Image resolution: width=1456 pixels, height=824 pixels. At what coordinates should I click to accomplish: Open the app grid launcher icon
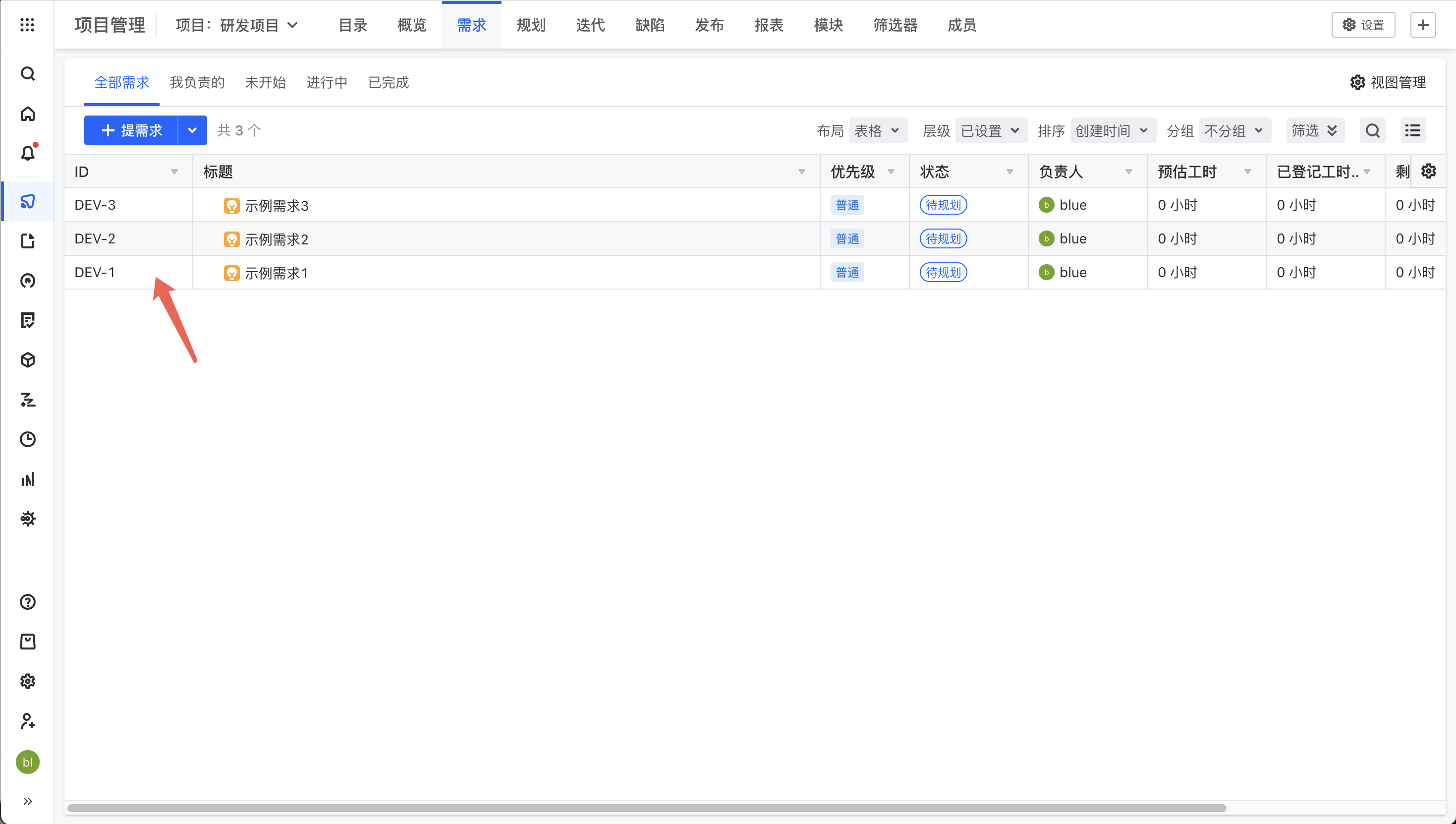coord(27,25)
